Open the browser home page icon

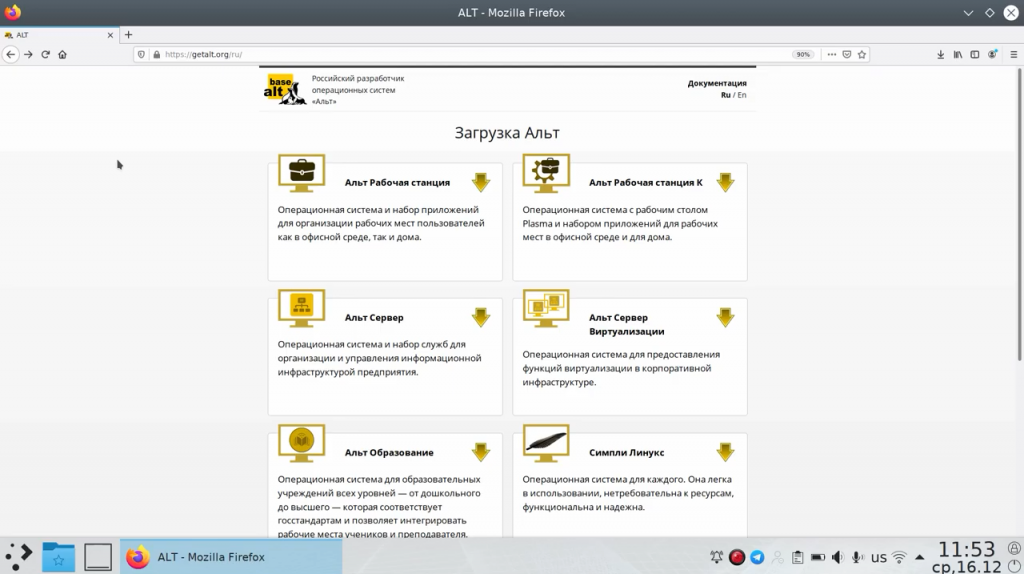(62, 54)
